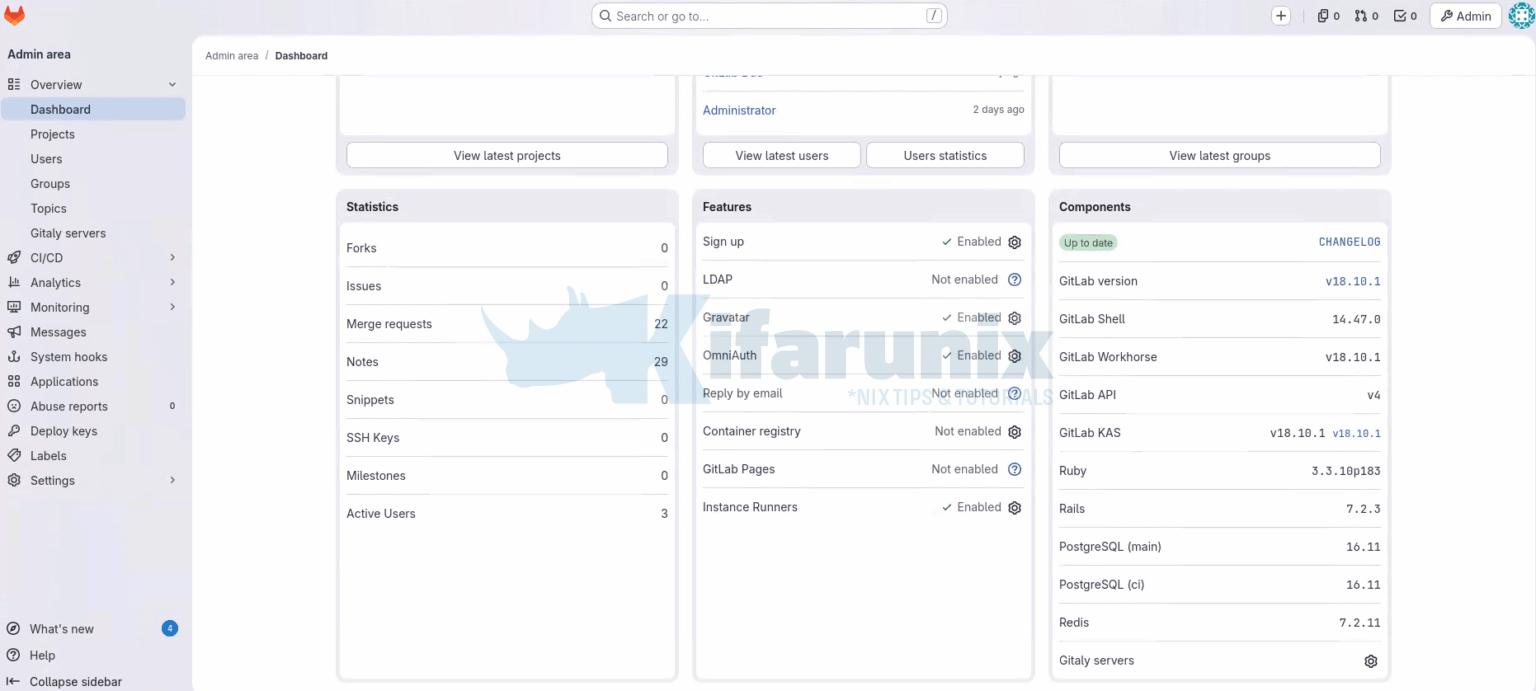
Task: Click the Overview sidebar icon
Action: tap(14, 85)
